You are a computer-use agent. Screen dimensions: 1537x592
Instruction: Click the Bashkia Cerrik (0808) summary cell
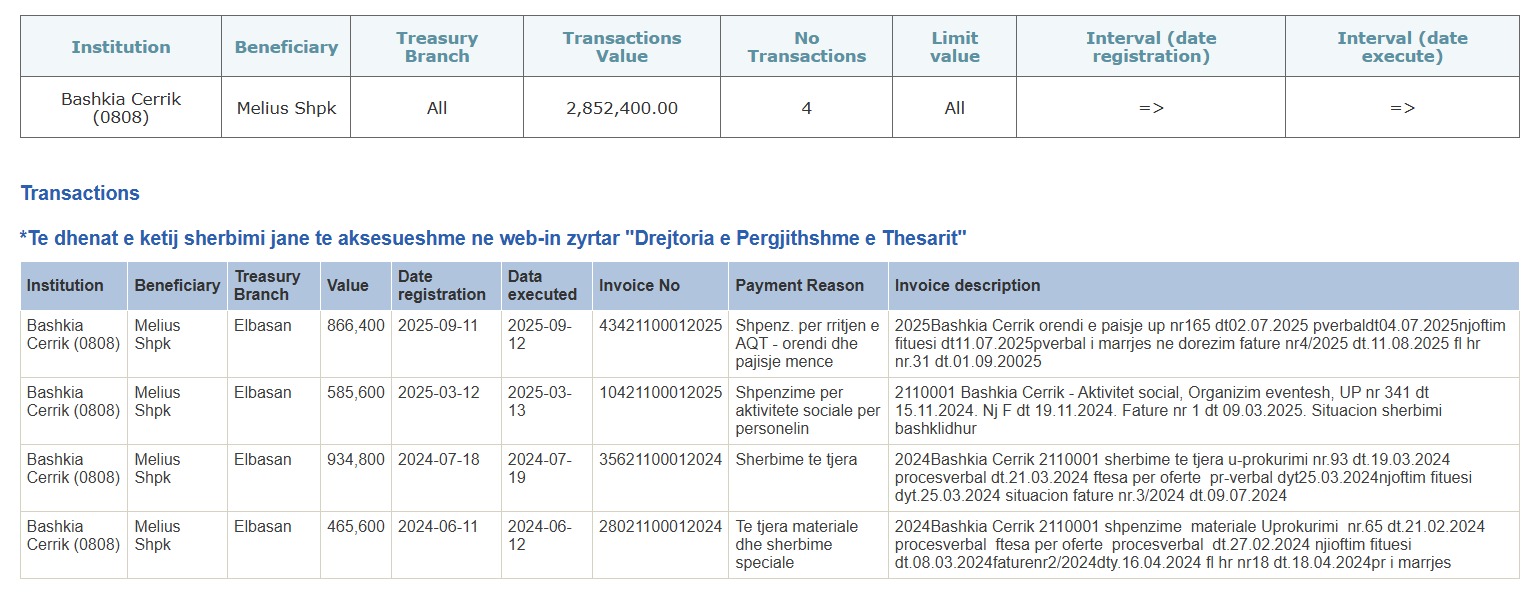click(121, 108)
